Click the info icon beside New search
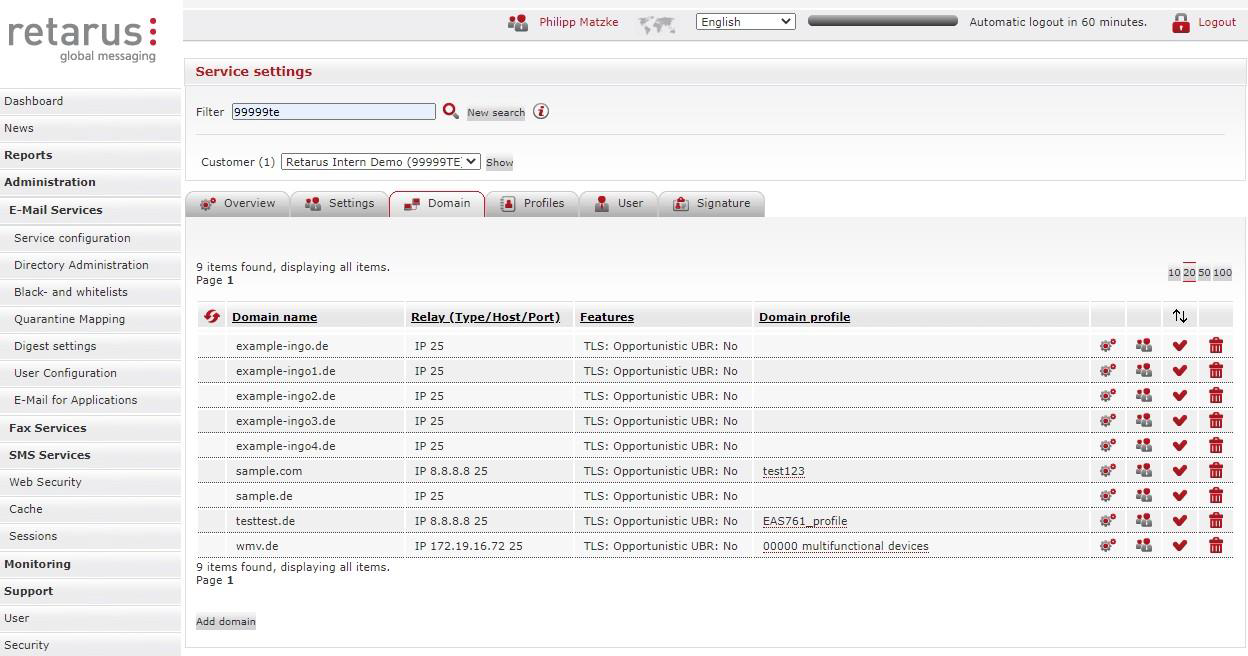Screen dimensions: 1248x656 pyautogui.click(x=541, y=111)
